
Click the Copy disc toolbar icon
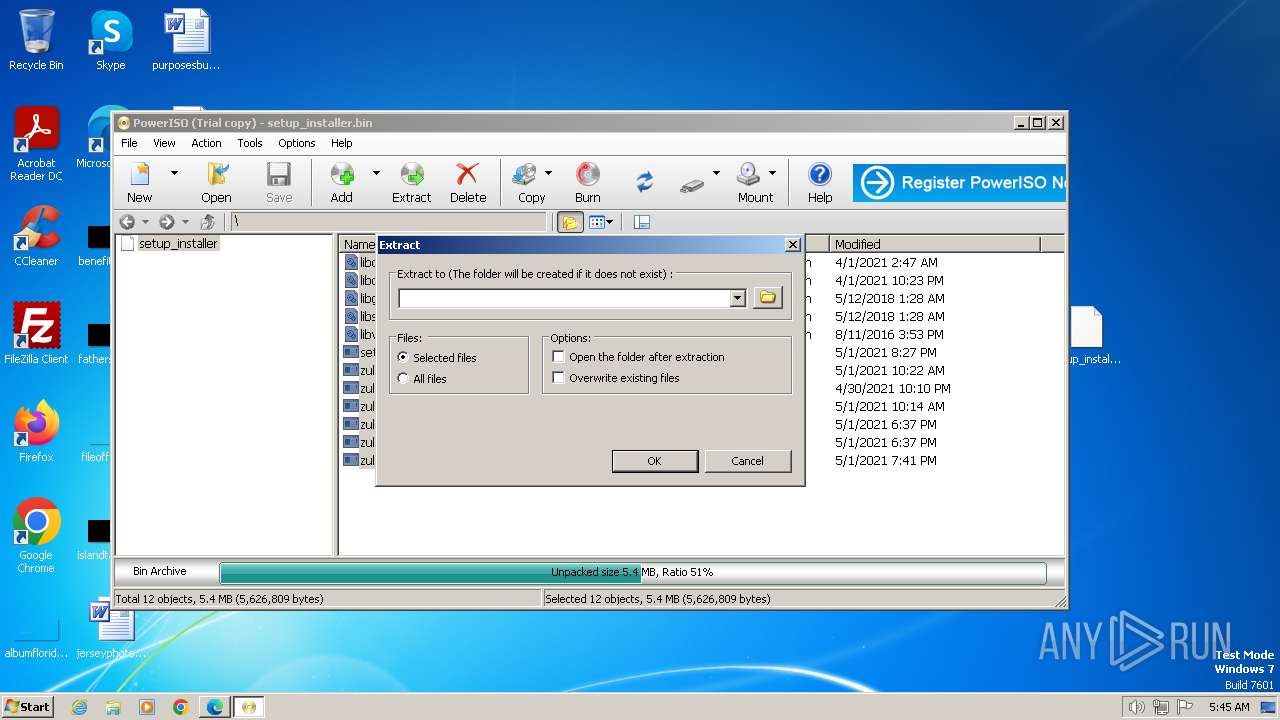tap(526, 175)
